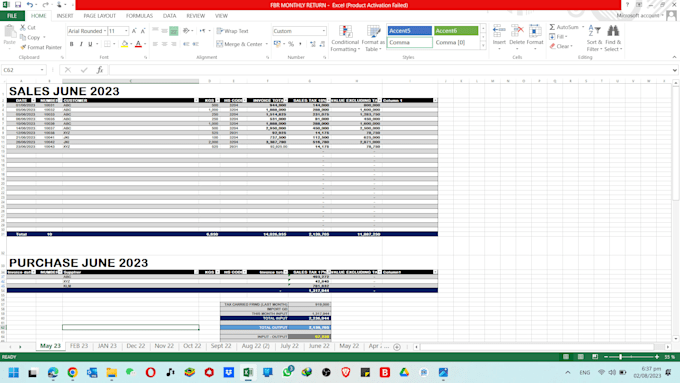Apply the Accent5 cell style
The height and width of the screenshot is (383, 680).
pyautogui.click(x=409, y=30)
